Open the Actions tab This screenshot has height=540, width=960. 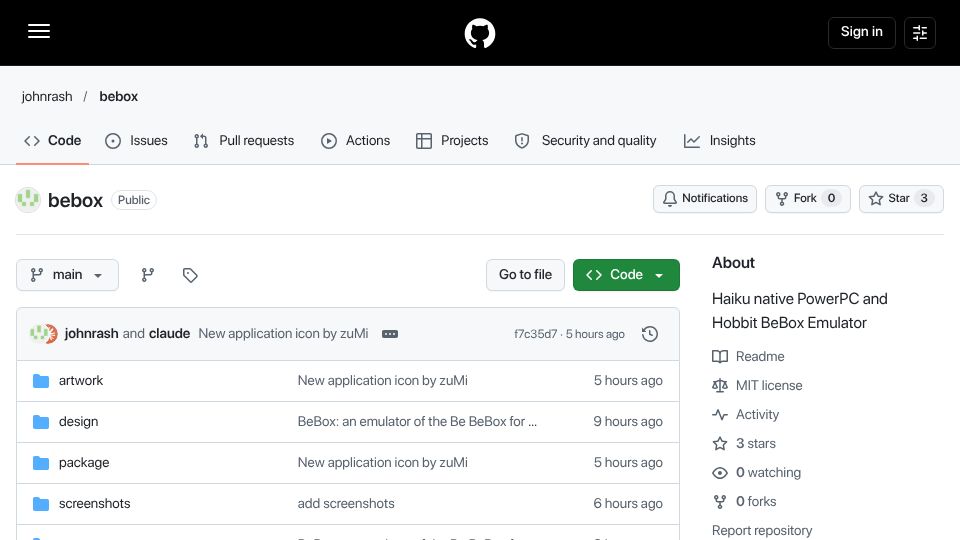[355, 141]
